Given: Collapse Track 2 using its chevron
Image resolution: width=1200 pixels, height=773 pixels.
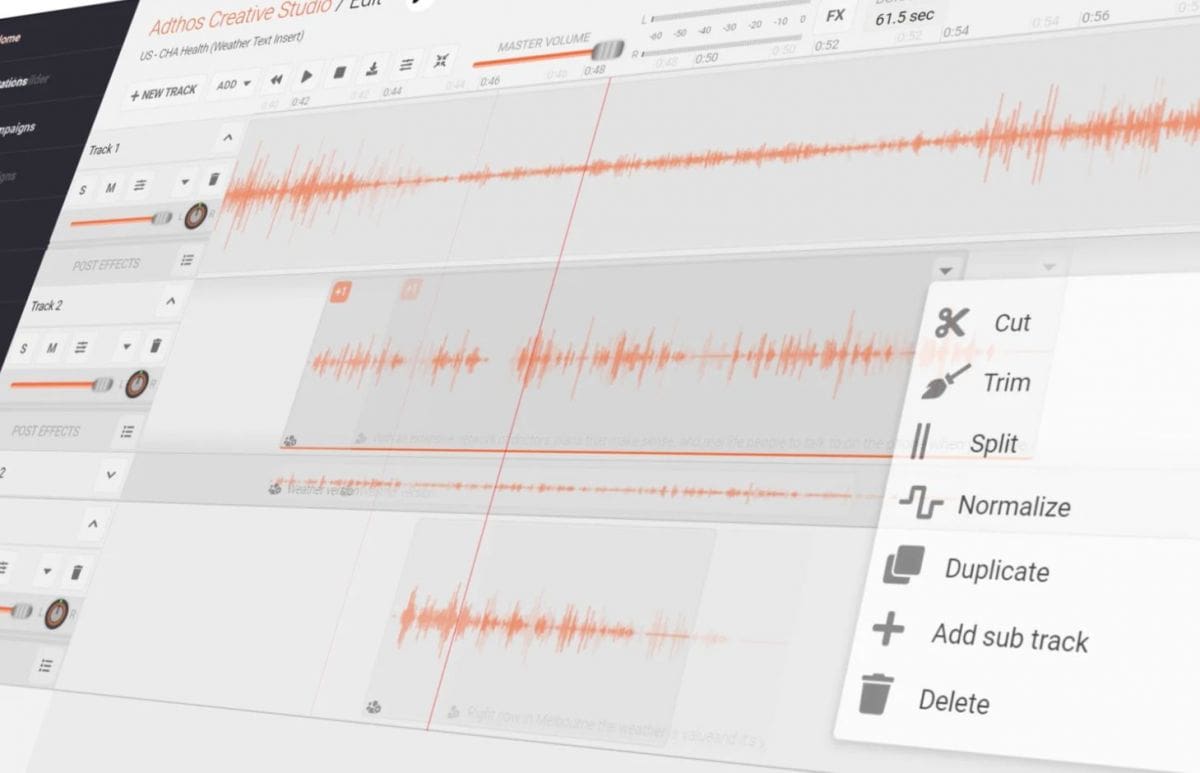Looking at the screenshot, I should point(171,301).
